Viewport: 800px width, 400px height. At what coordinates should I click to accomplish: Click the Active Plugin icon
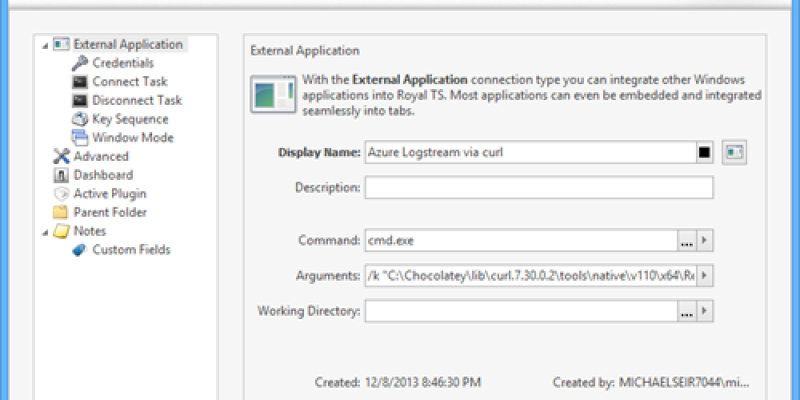pos(60,194)
